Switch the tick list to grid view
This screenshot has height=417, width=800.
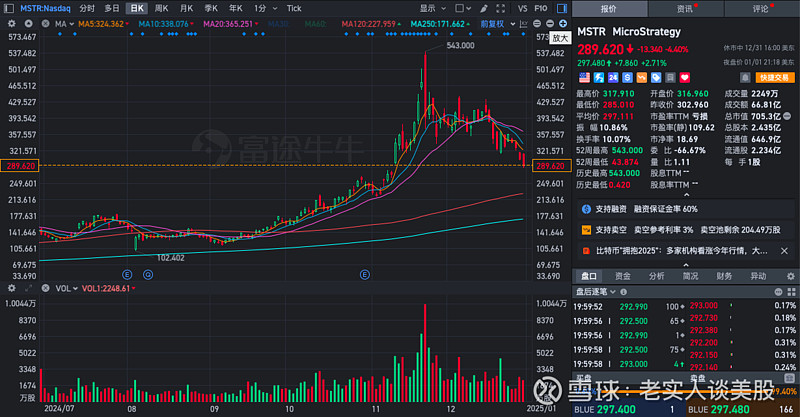point(791,292)
